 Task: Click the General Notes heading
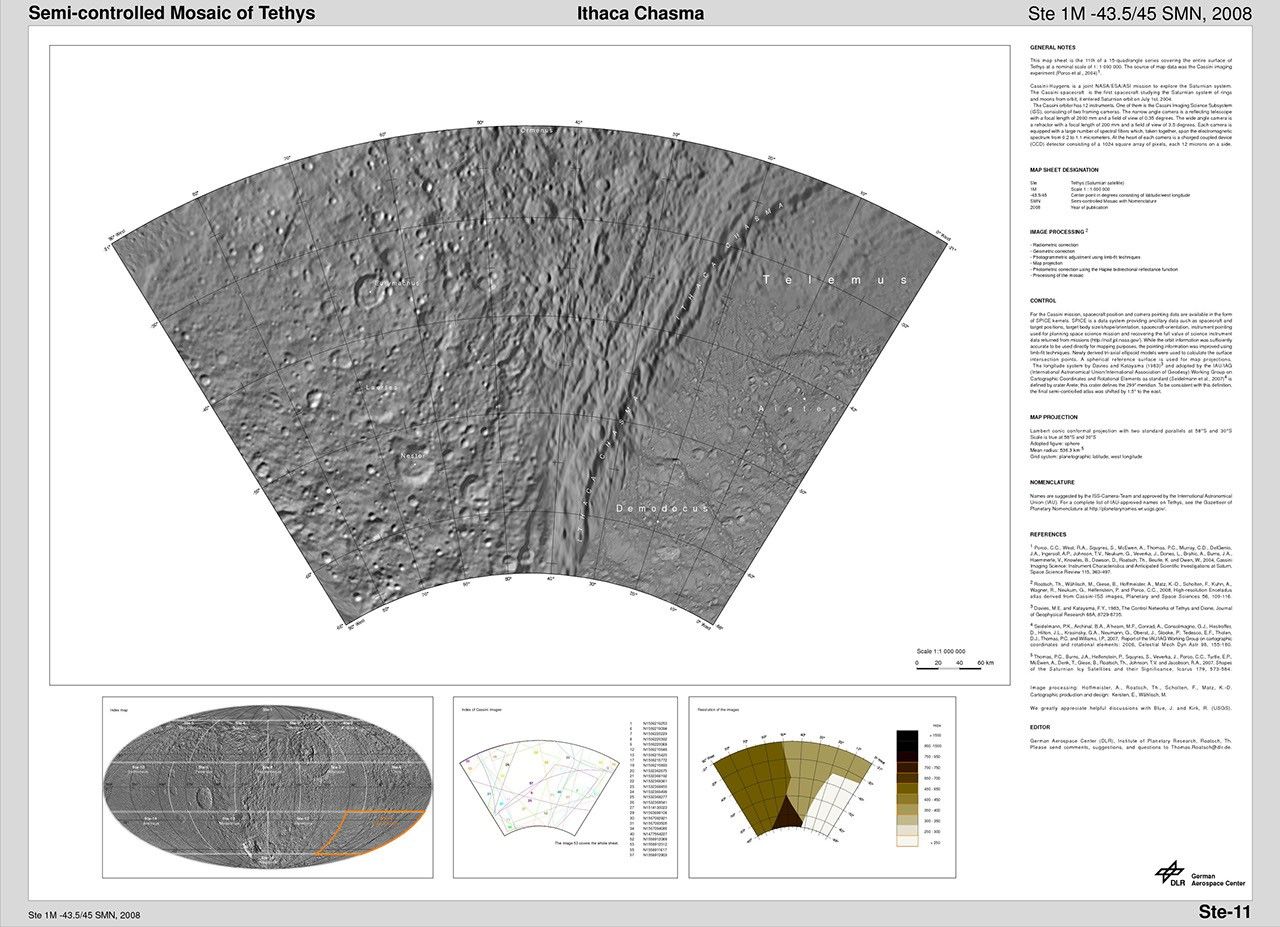(x=1051, y=48)
